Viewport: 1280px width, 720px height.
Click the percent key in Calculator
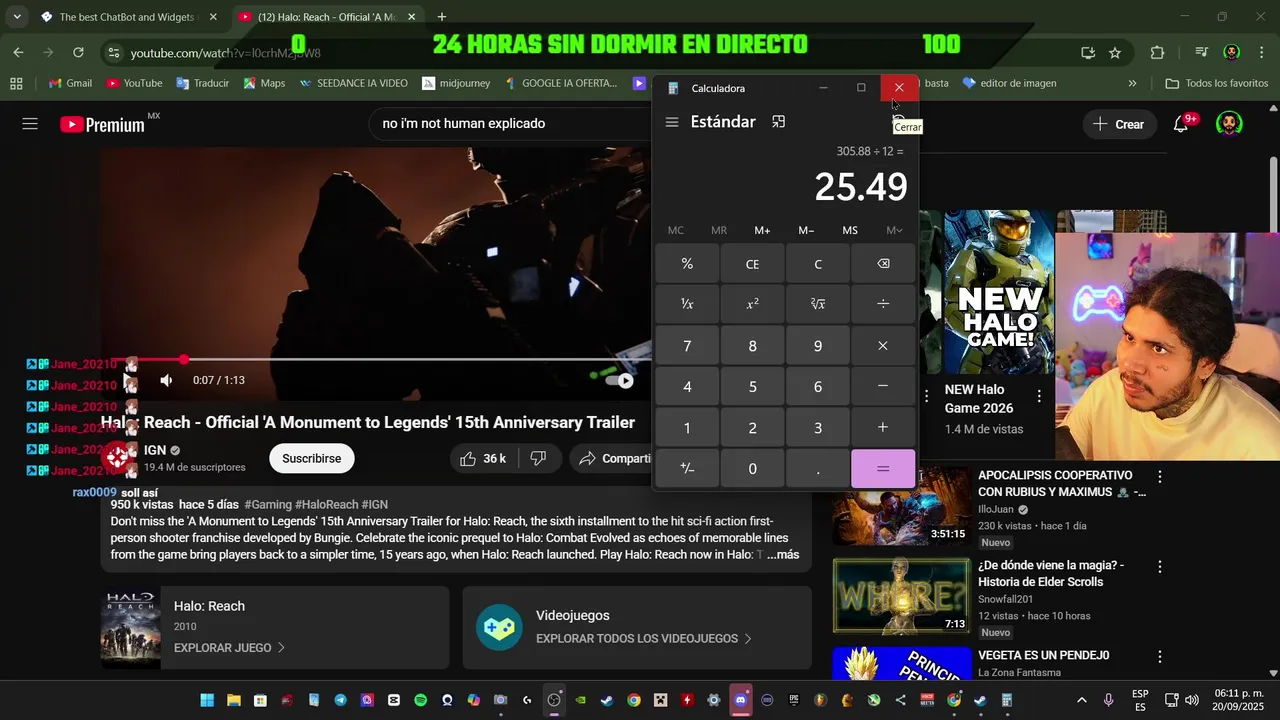(687, 264)
